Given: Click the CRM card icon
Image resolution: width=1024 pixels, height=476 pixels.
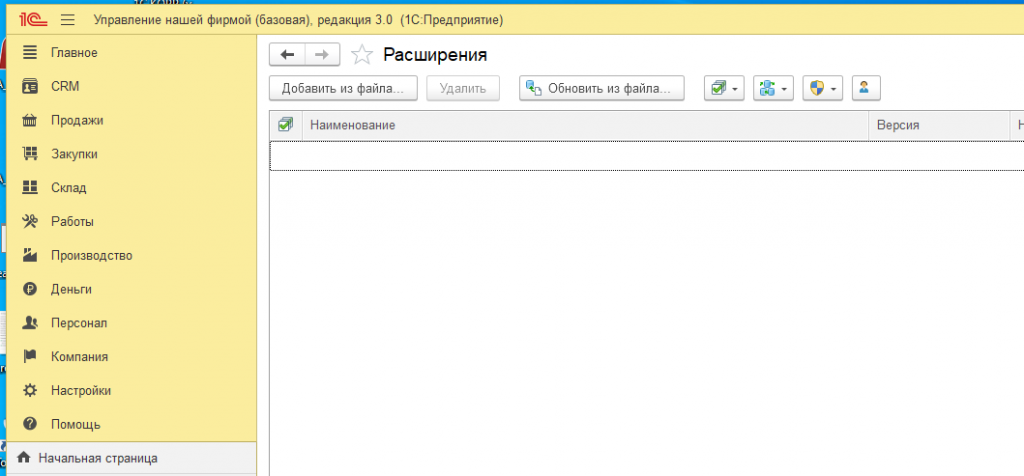Looking at the screenshot, I should 30,87.
